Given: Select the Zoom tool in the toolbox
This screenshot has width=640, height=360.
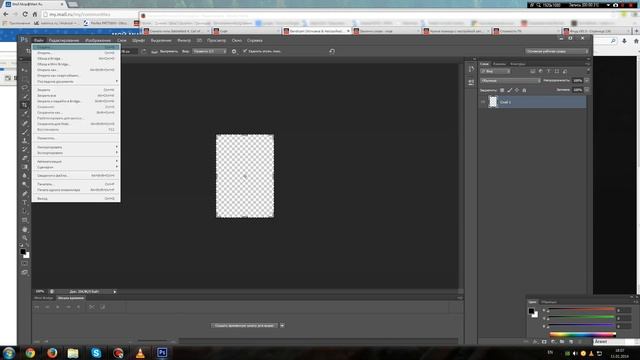Looking at the screenshot, I should coord(24,238).
